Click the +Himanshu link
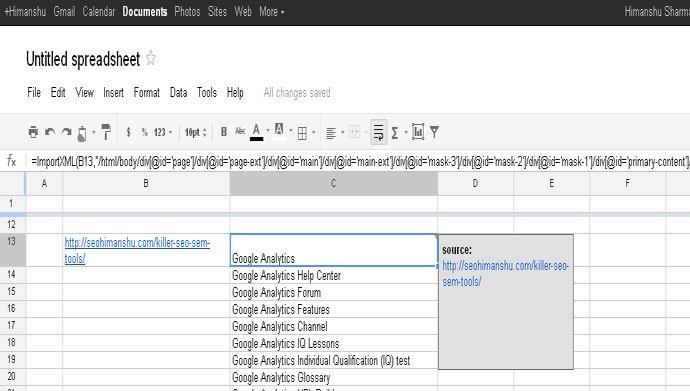 25,11
